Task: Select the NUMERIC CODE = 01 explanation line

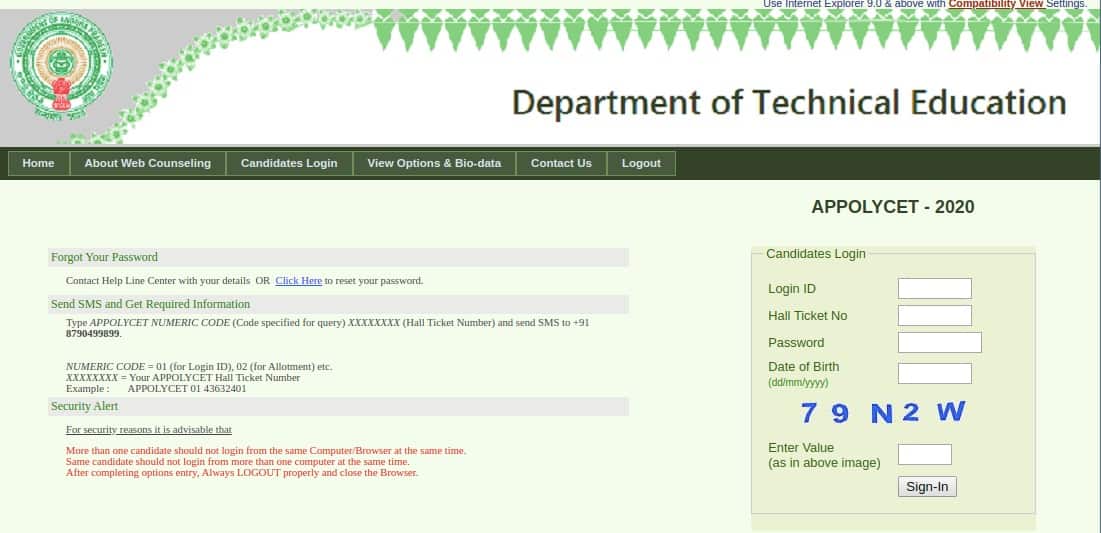Action: coord(199,367)
